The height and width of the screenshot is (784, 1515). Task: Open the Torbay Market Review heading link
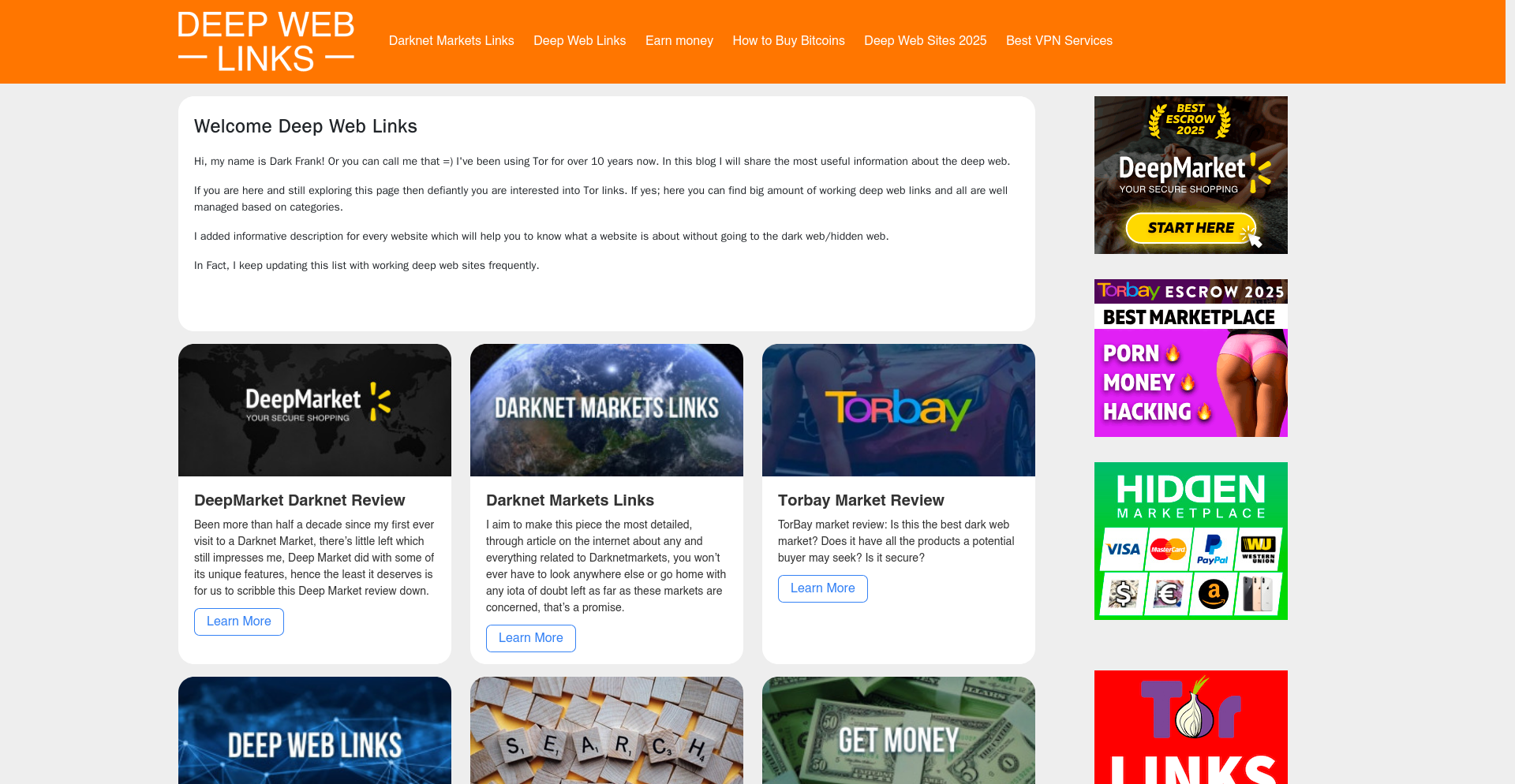861,500
